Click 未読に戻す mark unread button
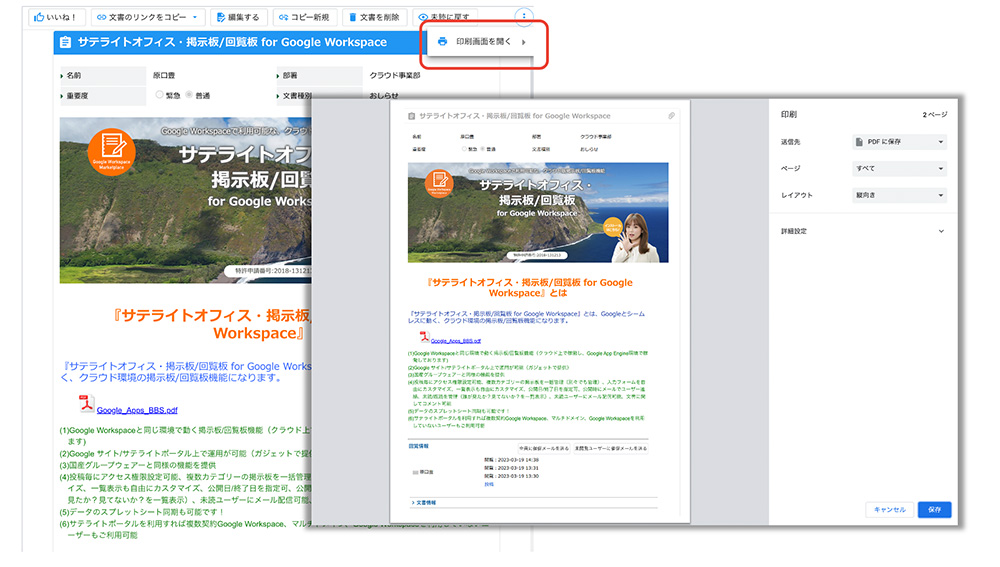Image resolution: width=1000 pixels, height=567 pixels. coord(445,17)
